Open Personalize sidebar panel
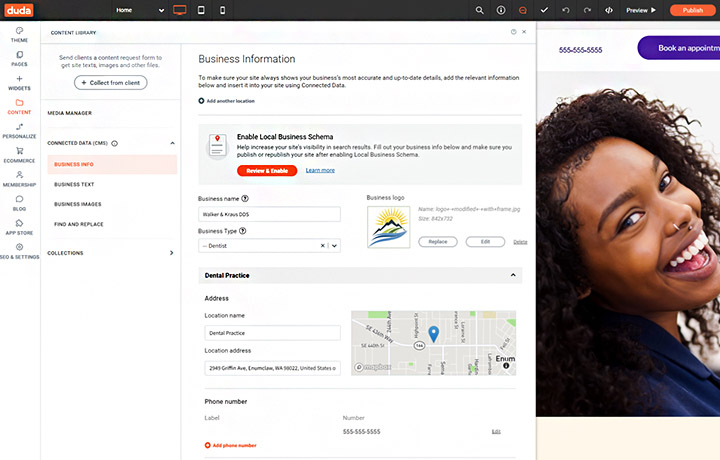This screenshot has width=720, height=460. [x=19, y=131]
